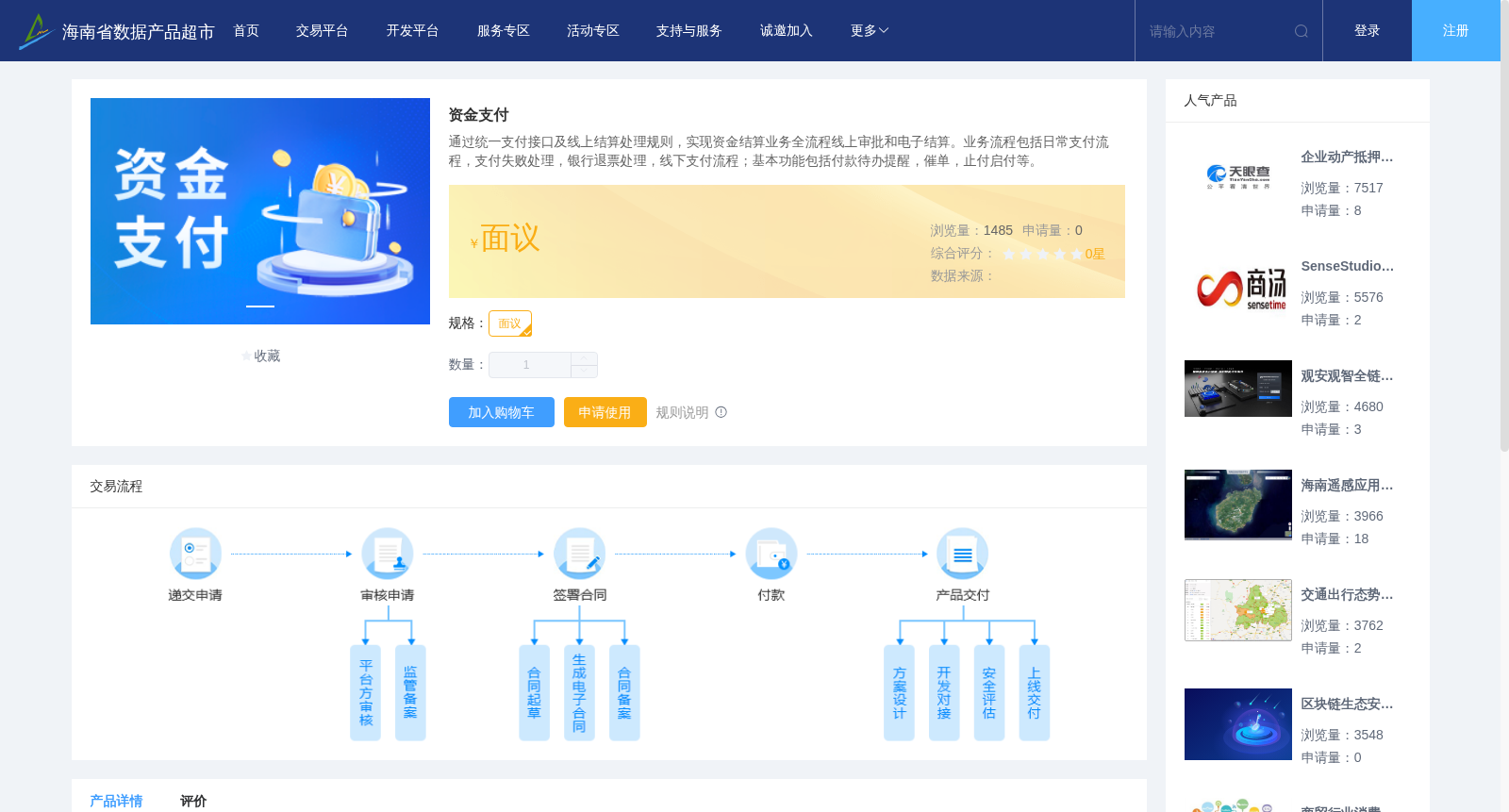The width and height of the screenshot is (1509, 812).
Task: Click the 签署合同 step icon
Action: (579, 554)
